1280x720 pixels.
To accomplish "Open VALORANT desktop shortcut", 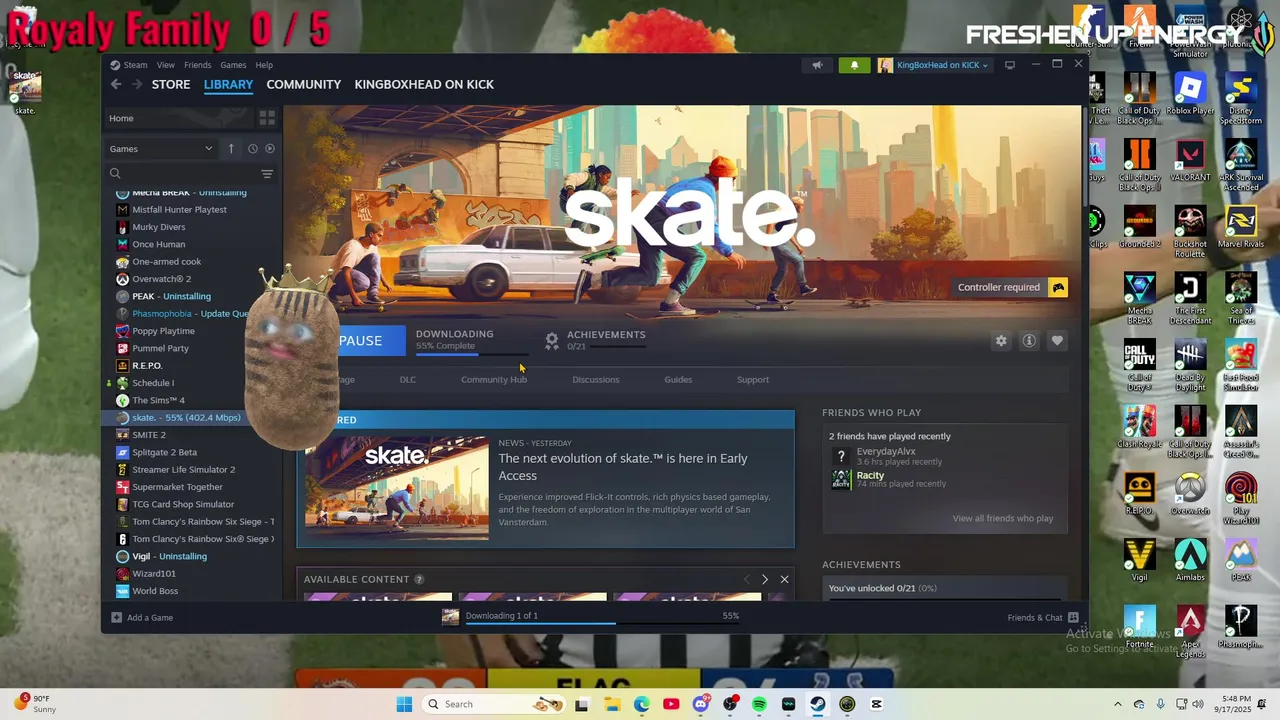I will (x=1190, y=160).
